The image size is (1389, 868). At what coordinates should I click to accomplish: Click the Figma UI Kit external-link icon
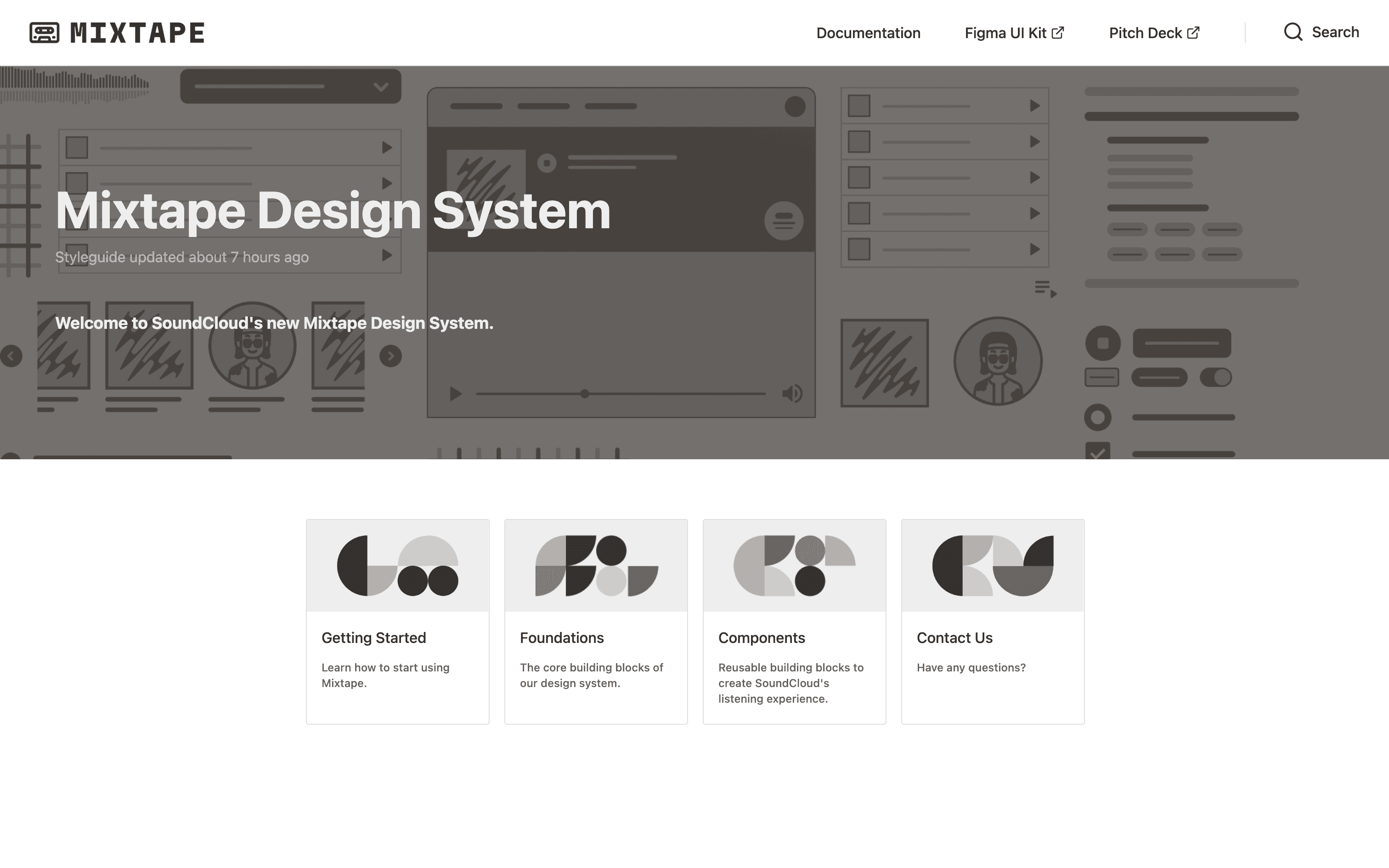coord(1058,33)
